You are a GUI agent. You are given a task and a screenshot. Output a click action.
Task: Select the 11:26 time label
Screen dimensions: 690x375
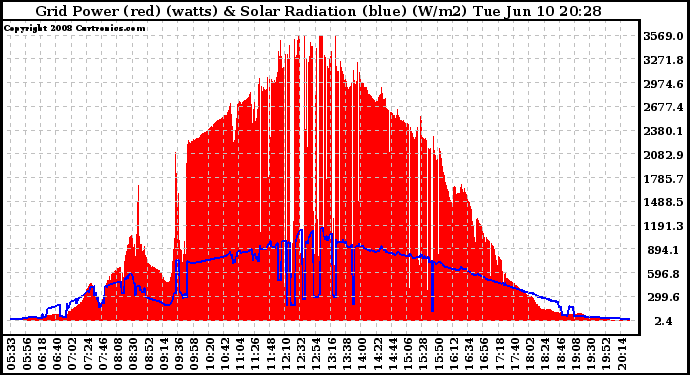coord(255,354)
